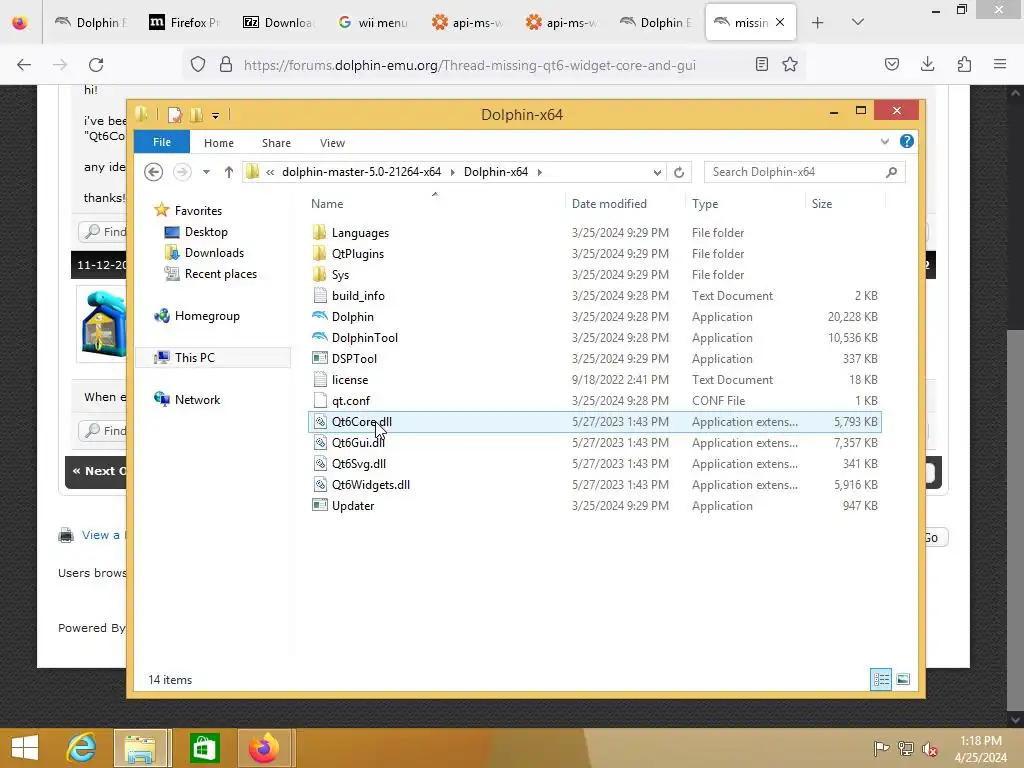Select the DolphinTool application icon

click(x=319, y=338)
